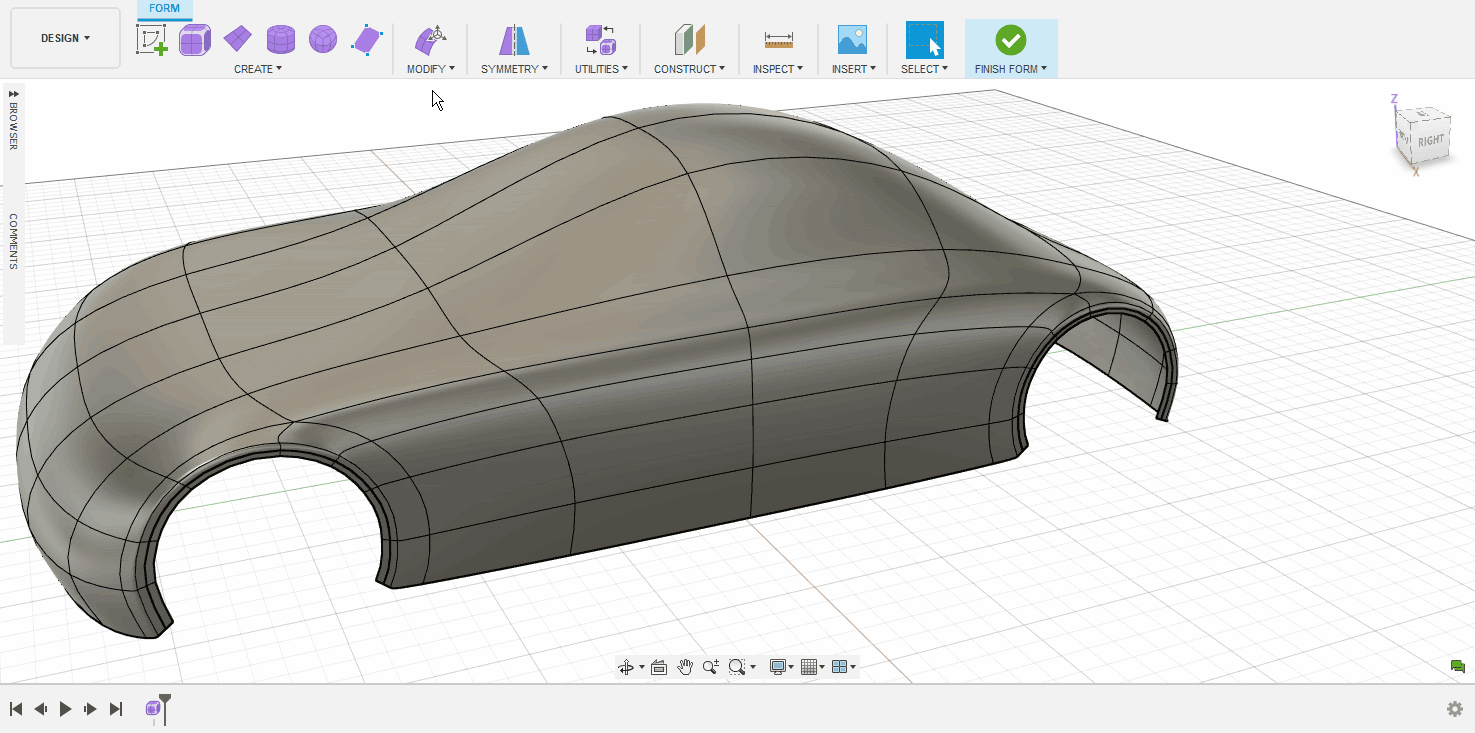Click the timeline settings gear
The width and height of the screenshot is (1475, 733).
(x=1455, y=709)
